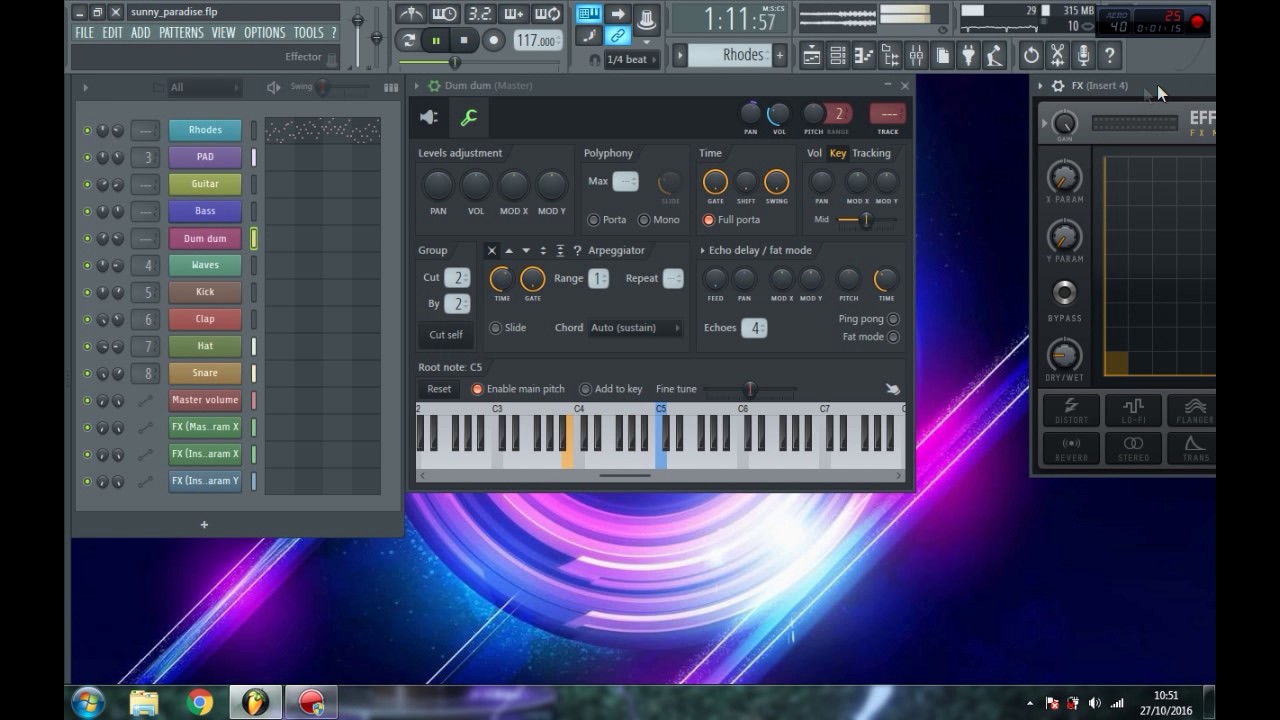The height and width of the screenshot is (720, 1280).
Task: Select arpeggiator random question mark
Action: point(577,250)
